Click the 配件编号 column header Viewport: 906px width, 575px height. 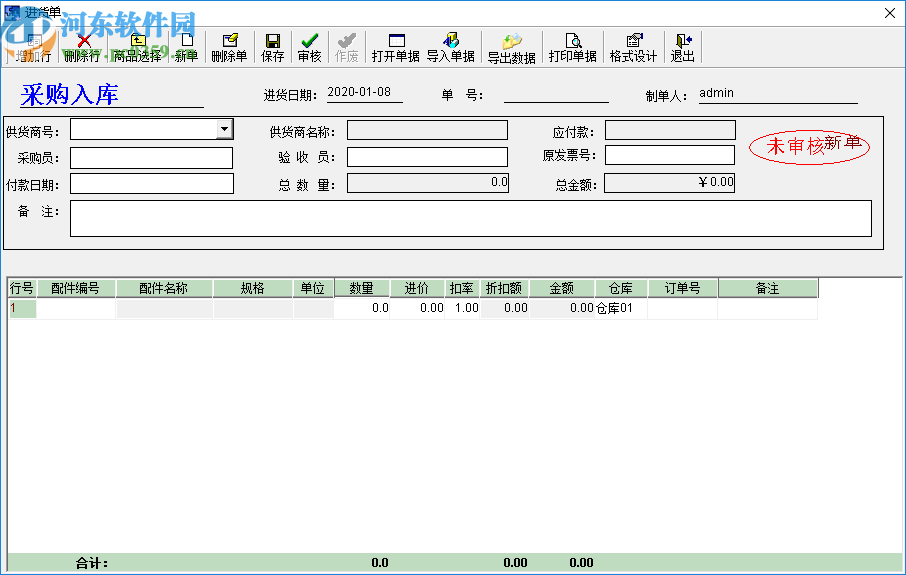pyautogui.click(x=76, y=288)
